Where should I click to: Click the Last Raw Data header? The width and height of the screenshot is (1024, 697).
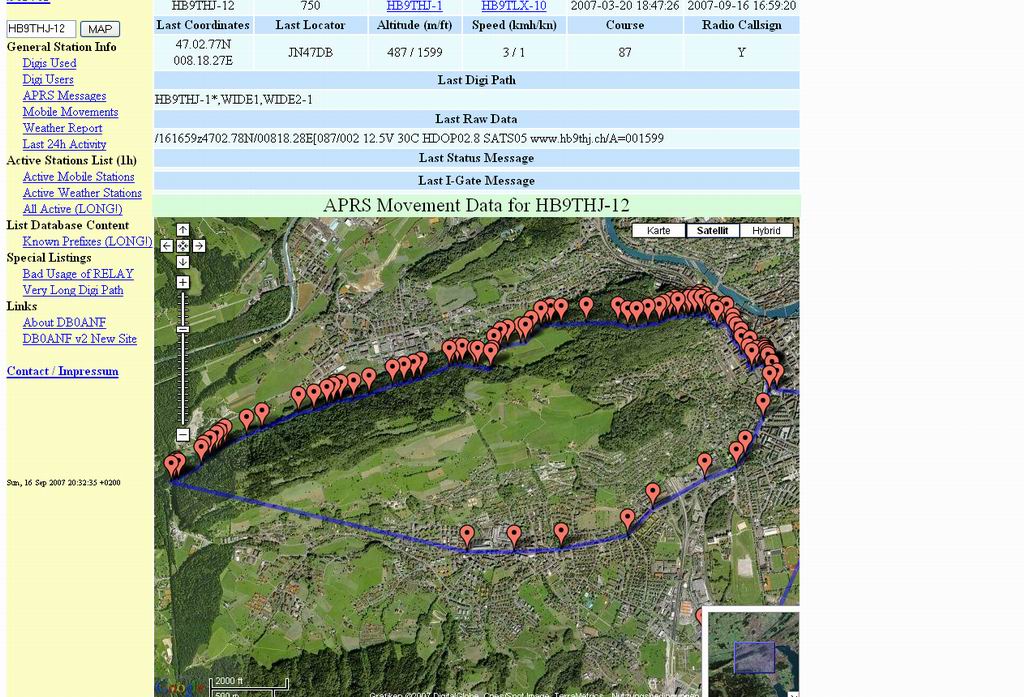pyautogui.click(x=476, y=120)
